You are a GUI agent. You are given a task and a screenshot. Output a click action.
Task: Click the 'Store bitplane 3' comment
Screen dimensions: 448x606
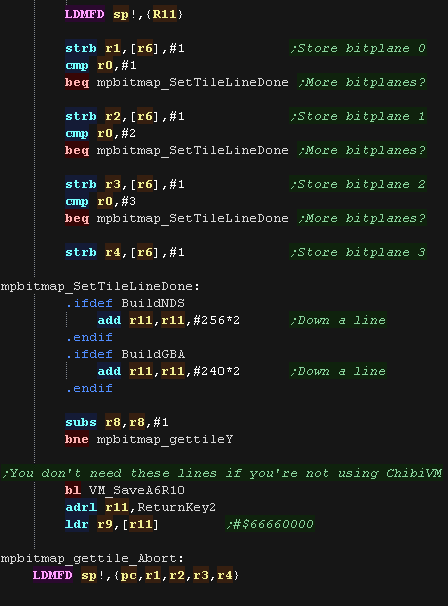point(358,252)
